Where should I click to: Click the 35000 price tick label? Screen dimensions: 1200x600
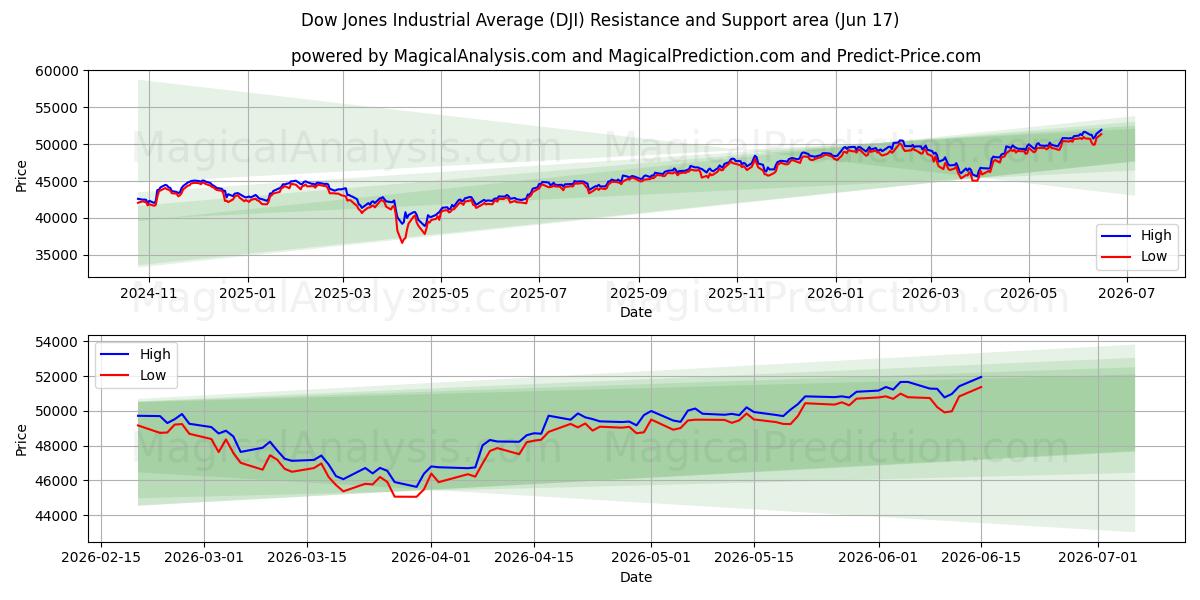pyautogui.click(x=59, y=255)
